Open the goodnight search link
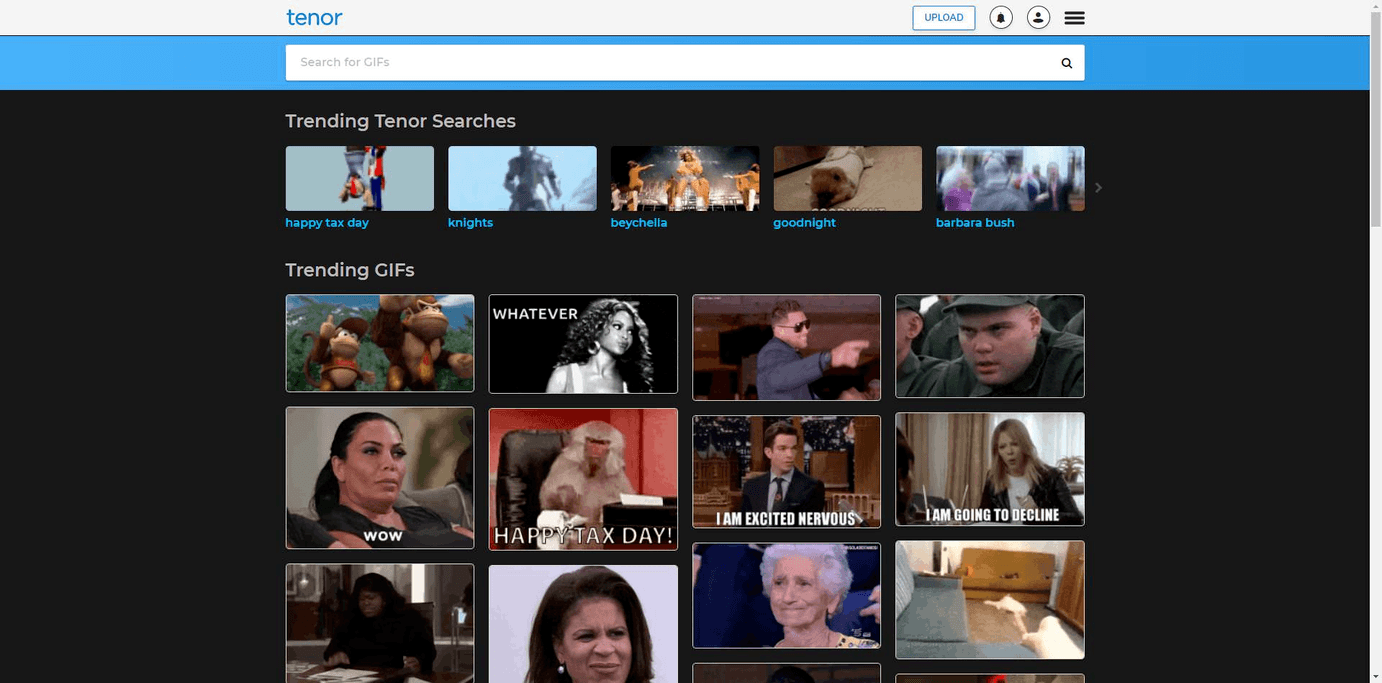The width and height of the screenshot is (1382, 683). pyautogui.click(x=804, y=223)
